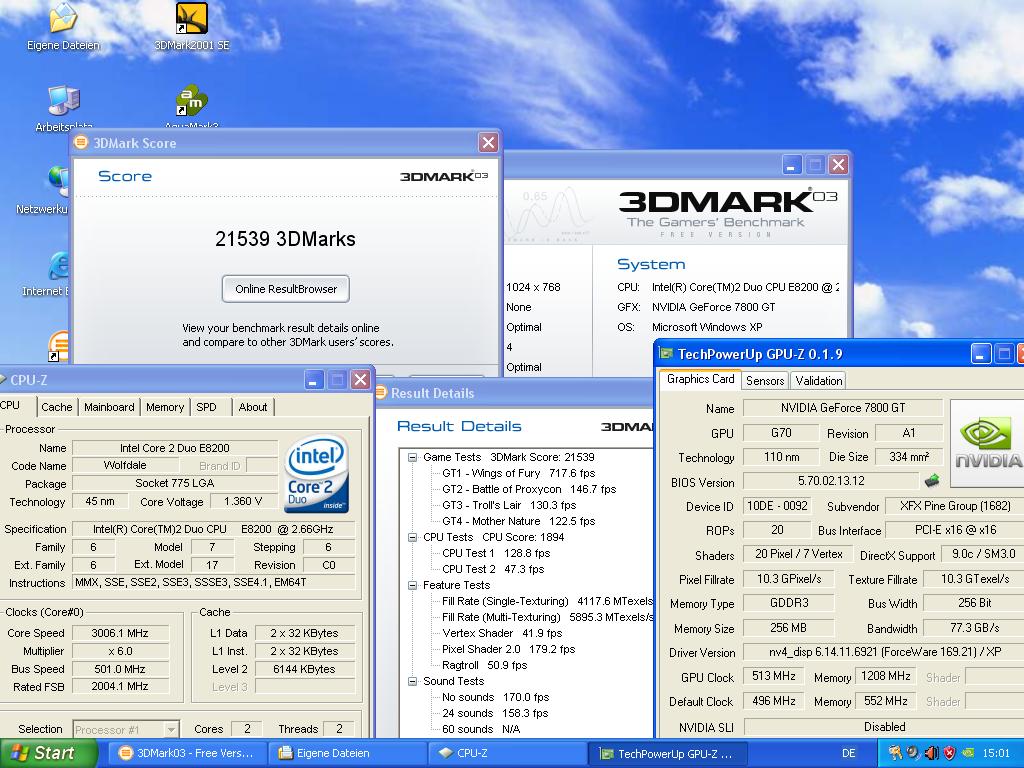Select GT3 - Troll's Lair result row
Image resolution: width=1024 pixels, height=768 pixels.
click(x=509, y=505)
